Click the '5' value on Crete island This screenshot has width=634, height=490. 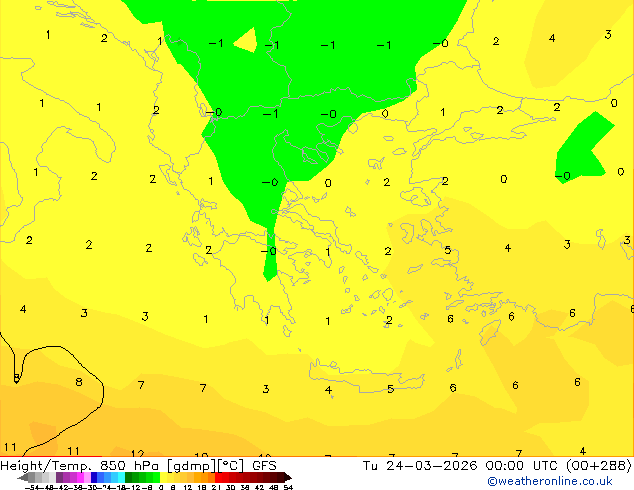click(x=390, y=389)
